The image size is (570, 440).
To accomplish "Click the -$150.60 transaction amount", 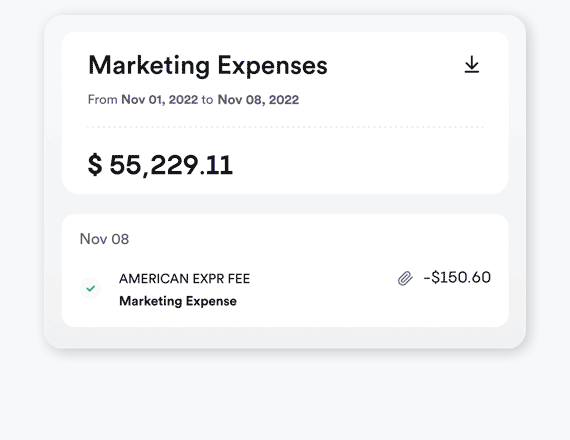I will click(x=457, y=277).
